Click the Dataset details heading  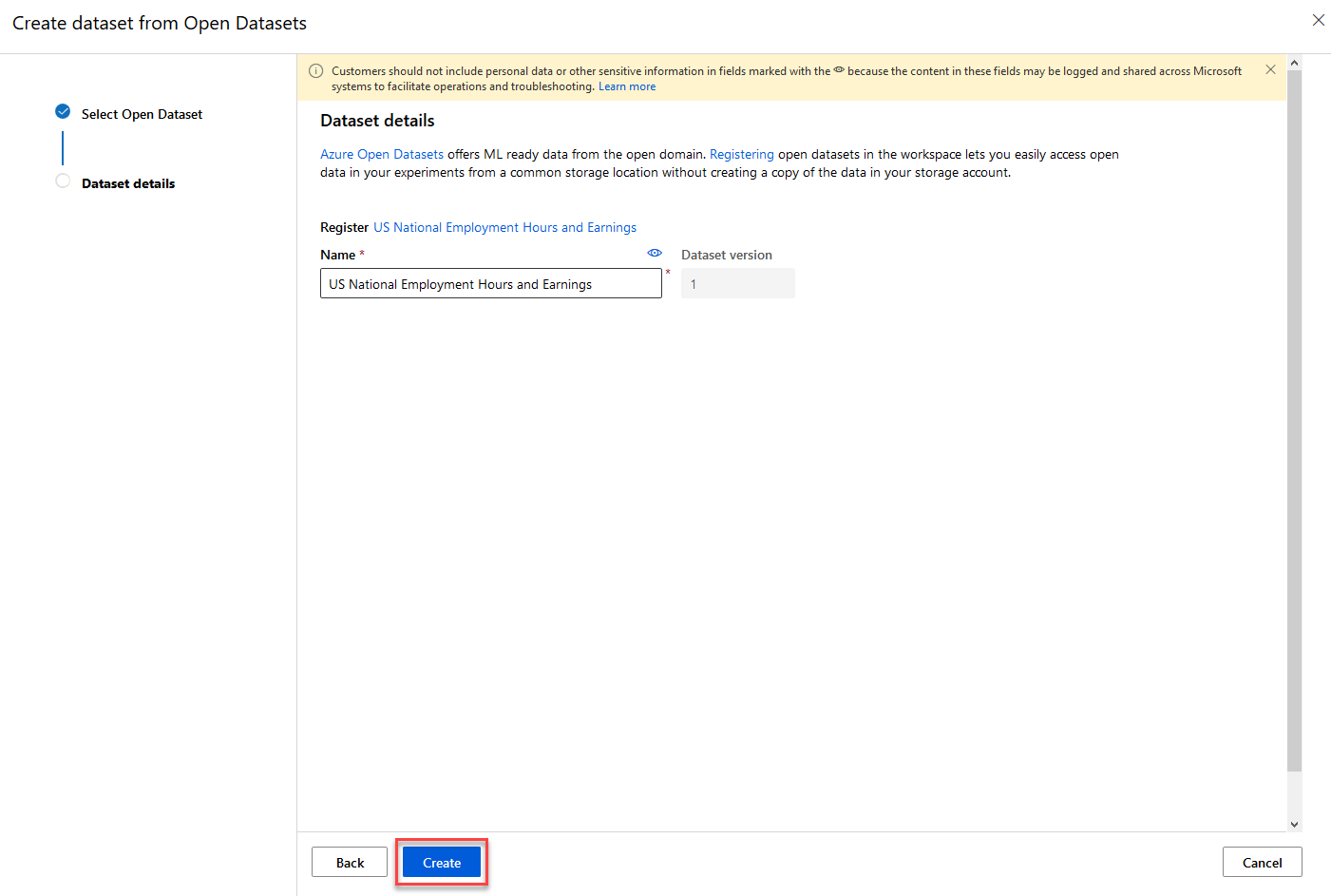click(377, 121)
